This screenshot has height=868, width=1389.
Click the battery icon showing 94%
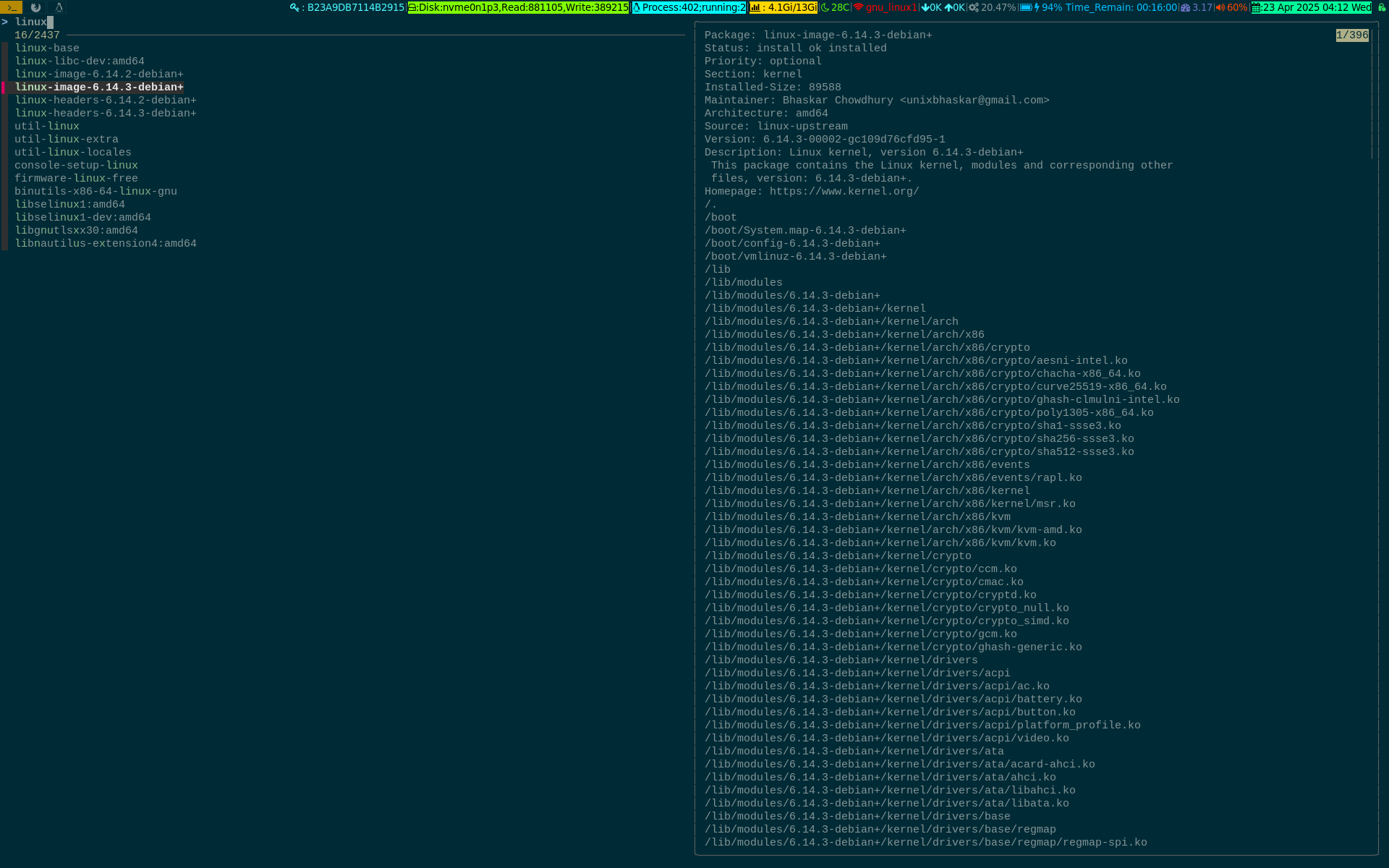pyautogui.click(x=1026, y=7)
